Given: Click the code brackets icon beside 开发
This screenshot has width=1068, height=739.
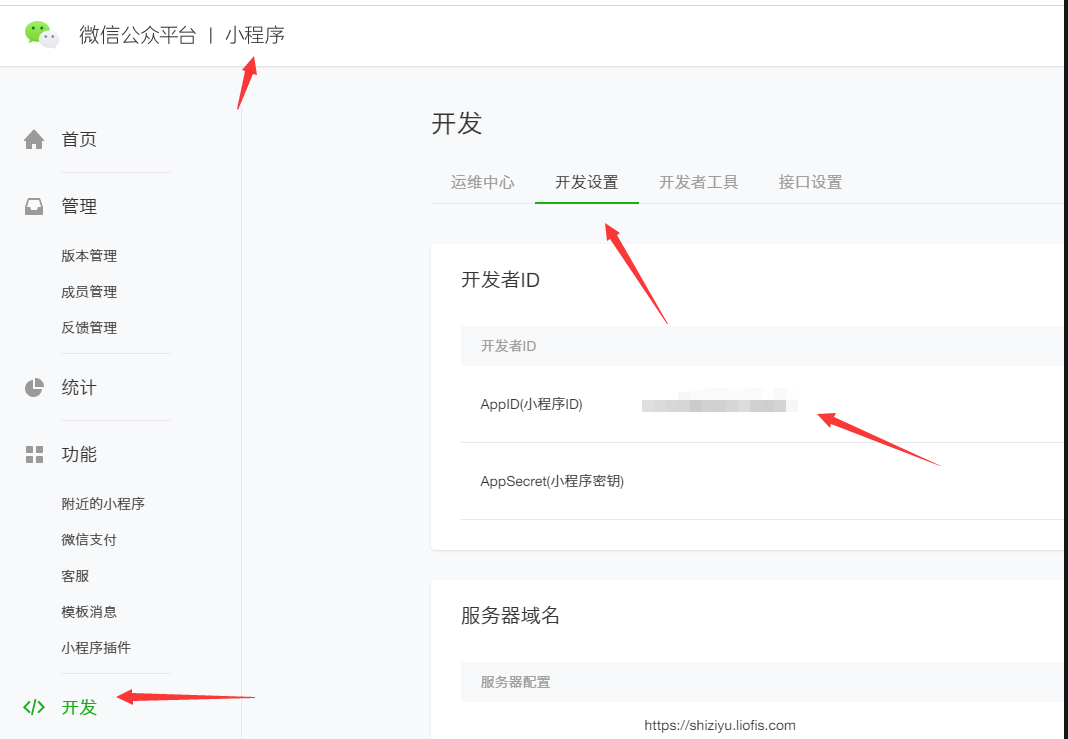Looking at the screenshot, I should pos(34,707).
